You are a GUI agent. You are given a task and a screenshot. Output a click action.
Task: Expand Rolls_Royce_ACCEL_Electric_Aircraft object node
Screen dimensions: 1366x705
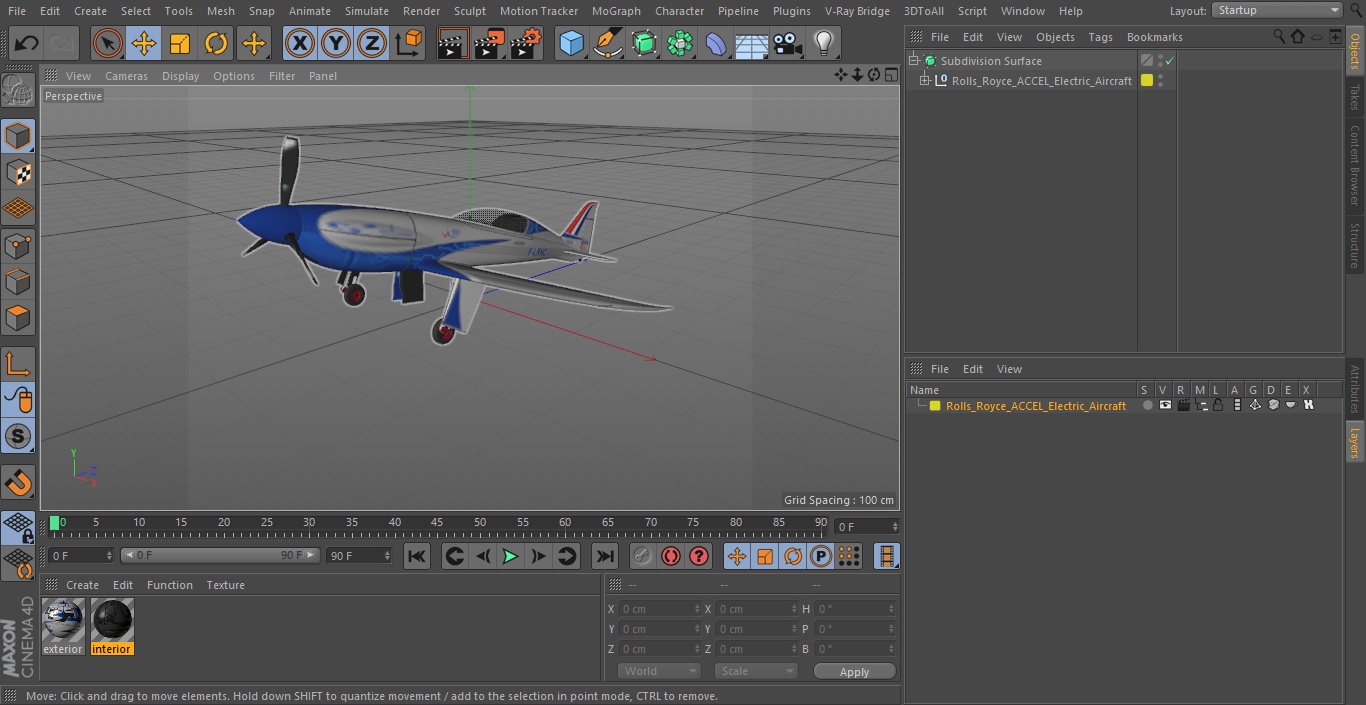point(925,81)
